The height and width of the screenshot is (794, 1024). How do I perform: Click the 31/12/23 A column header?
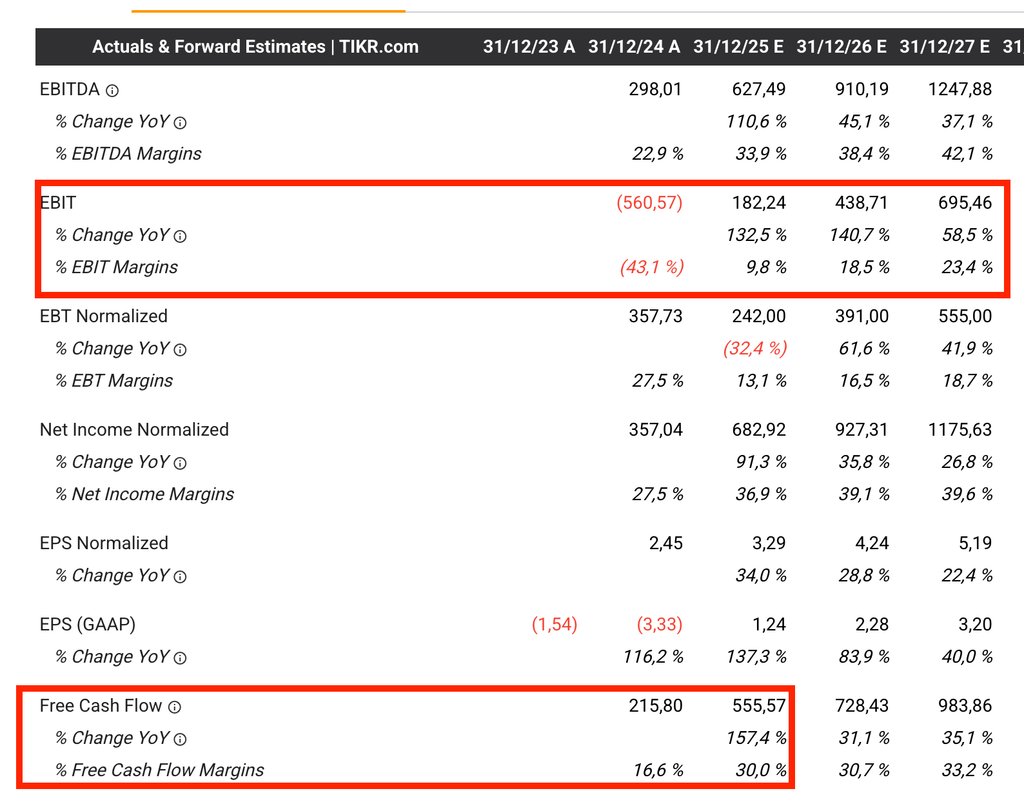[529, 47]
